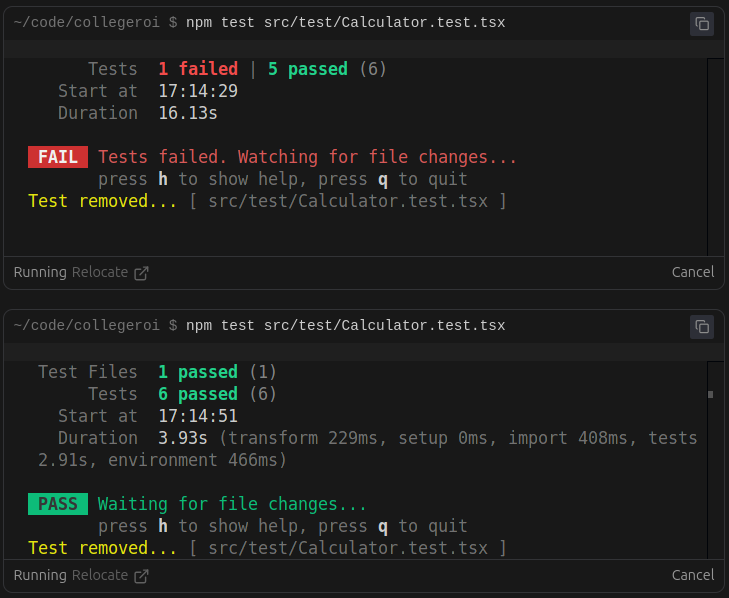729x598 pixels.
Task: Click the external-link icon beside Relocate in the passed terminal
Action: tap(141, 576)
